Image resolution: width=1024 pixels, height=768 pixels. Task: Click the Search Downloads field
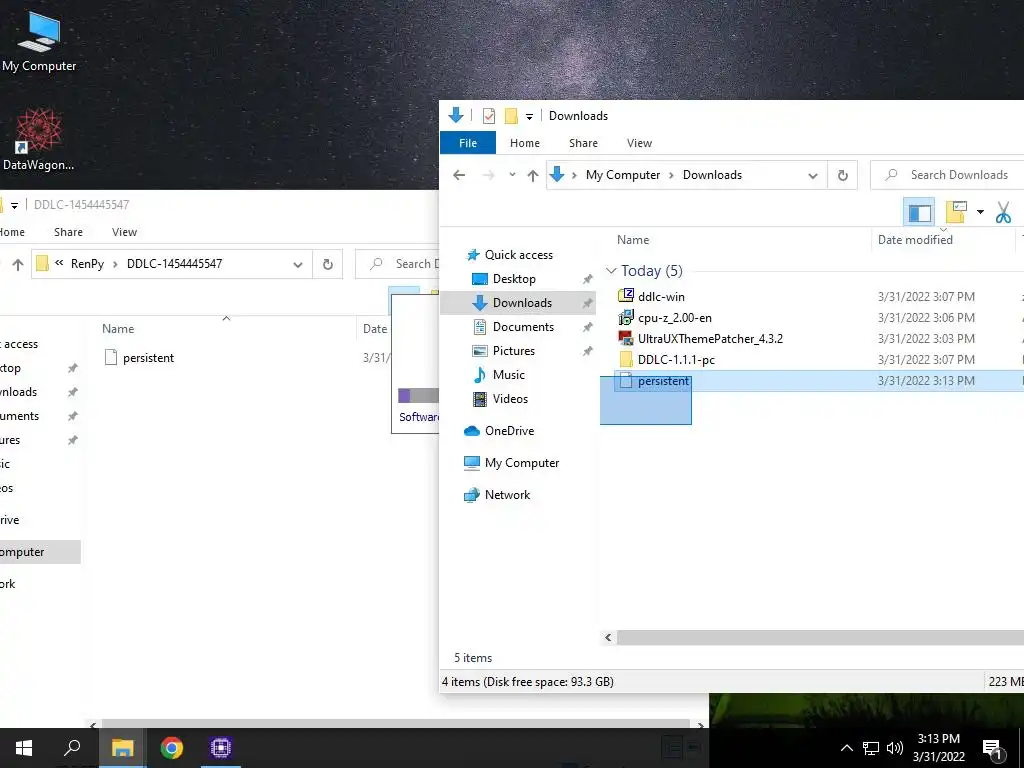coord(947,175)
